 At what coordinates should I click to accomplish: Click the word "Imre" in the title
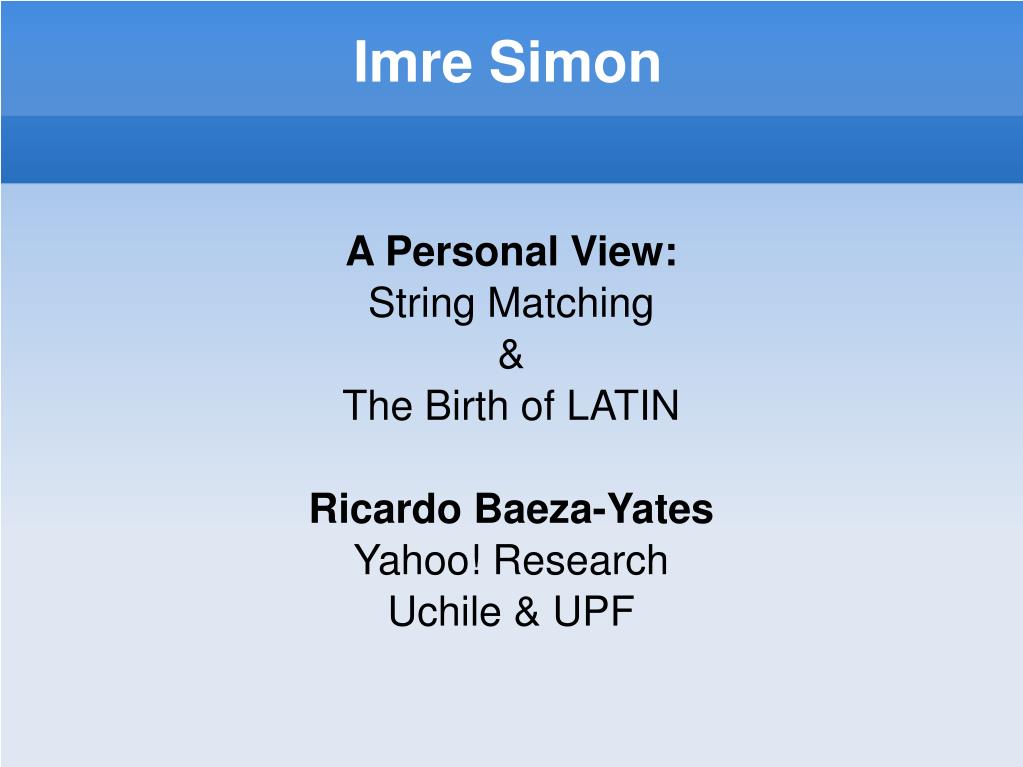(412, 62)
